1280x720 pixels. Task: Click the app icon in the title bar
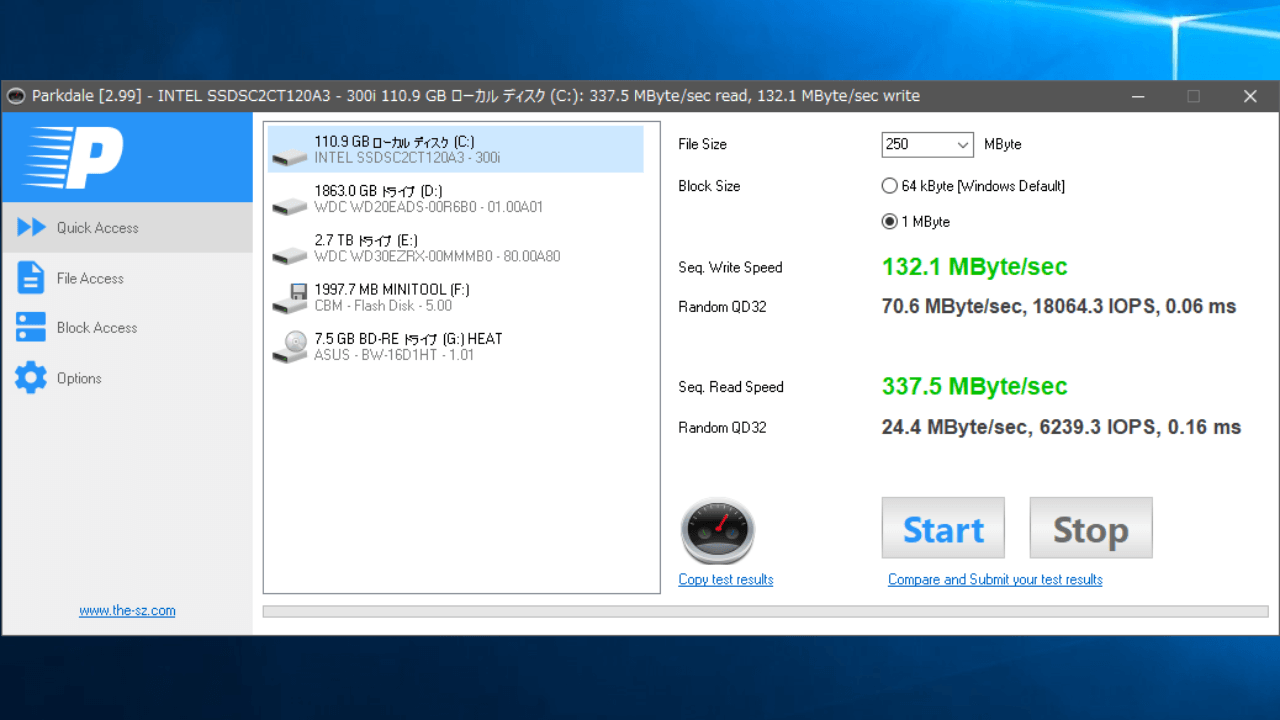coord(16,96)
